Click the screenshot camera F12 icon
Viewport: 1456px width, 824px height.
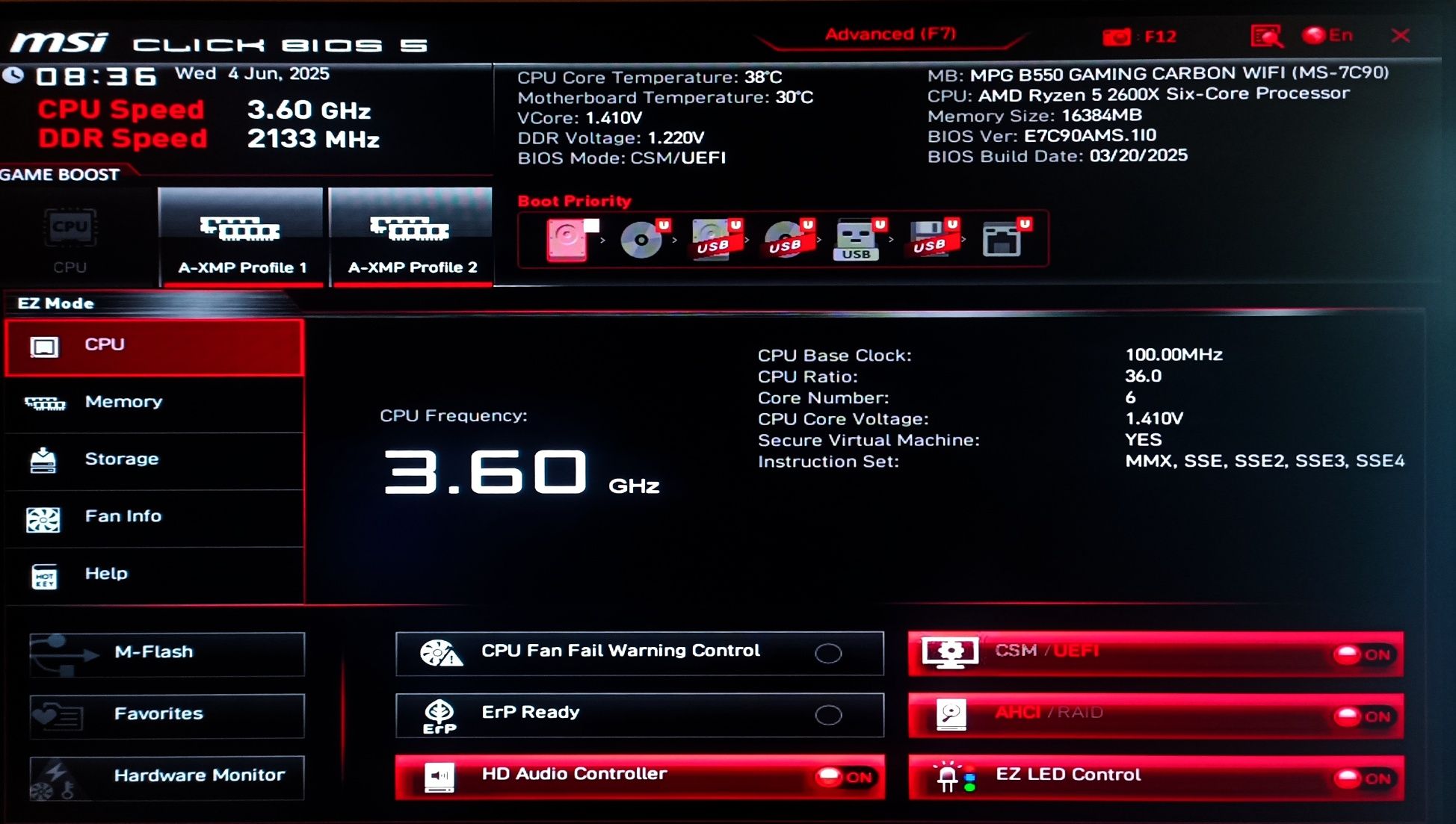click(1117, 37)
